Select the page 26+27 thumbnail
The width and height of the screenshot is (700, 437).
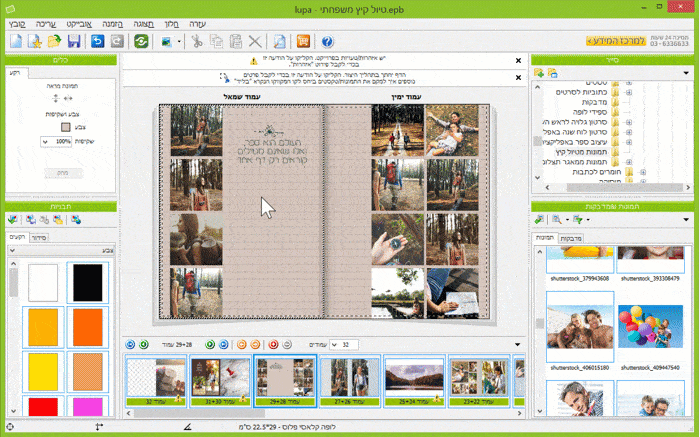click(x=349, y=381)
